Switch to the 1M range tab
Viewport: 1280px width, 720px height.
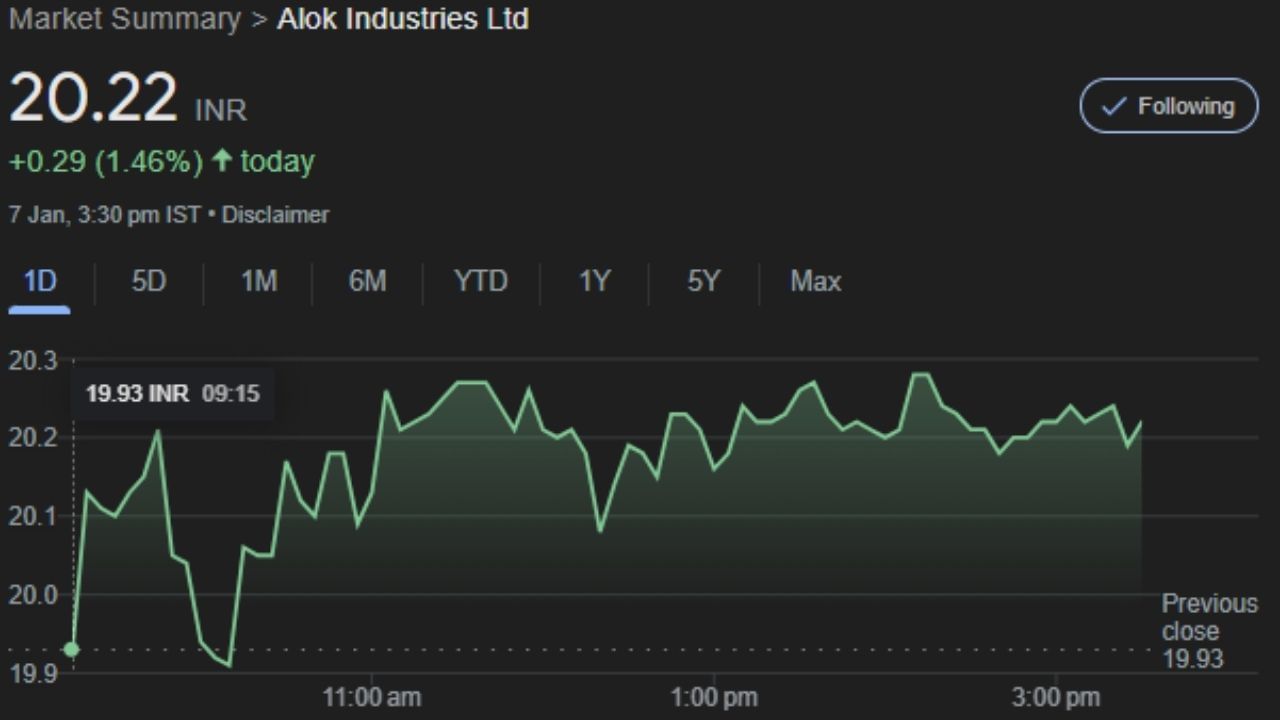point(259,282)
